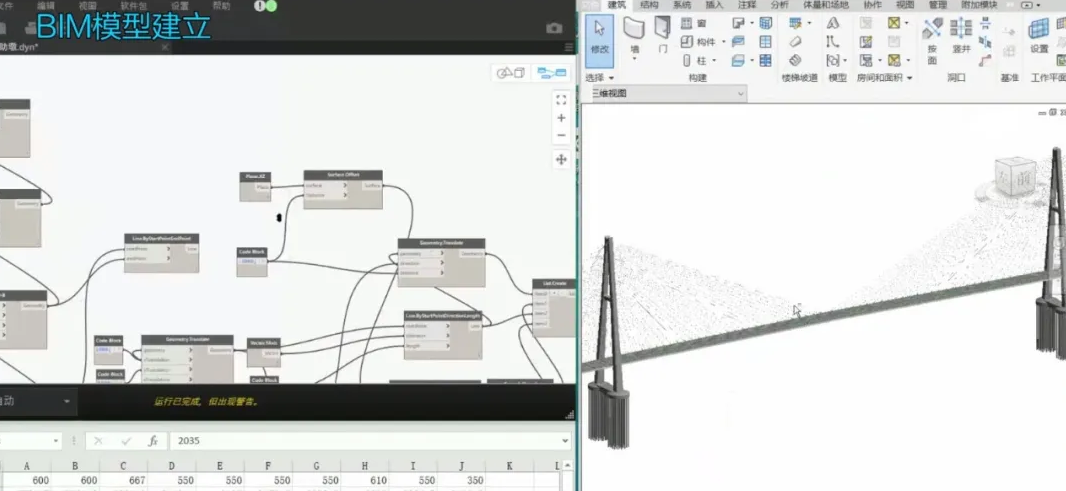
Task: Activate the Dynamo pan tool
Action: coord(561,159)
